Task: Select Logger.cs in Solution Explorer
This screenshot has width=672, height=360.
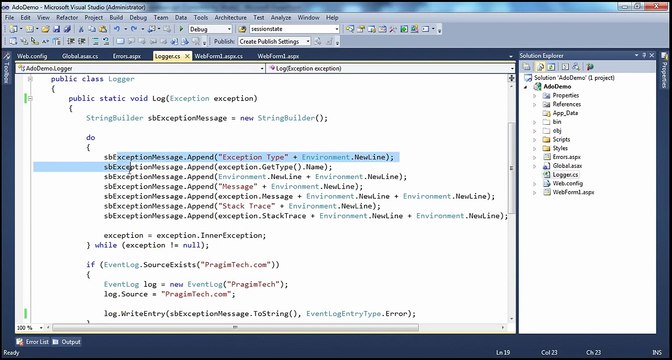Action: coord(565,174)
